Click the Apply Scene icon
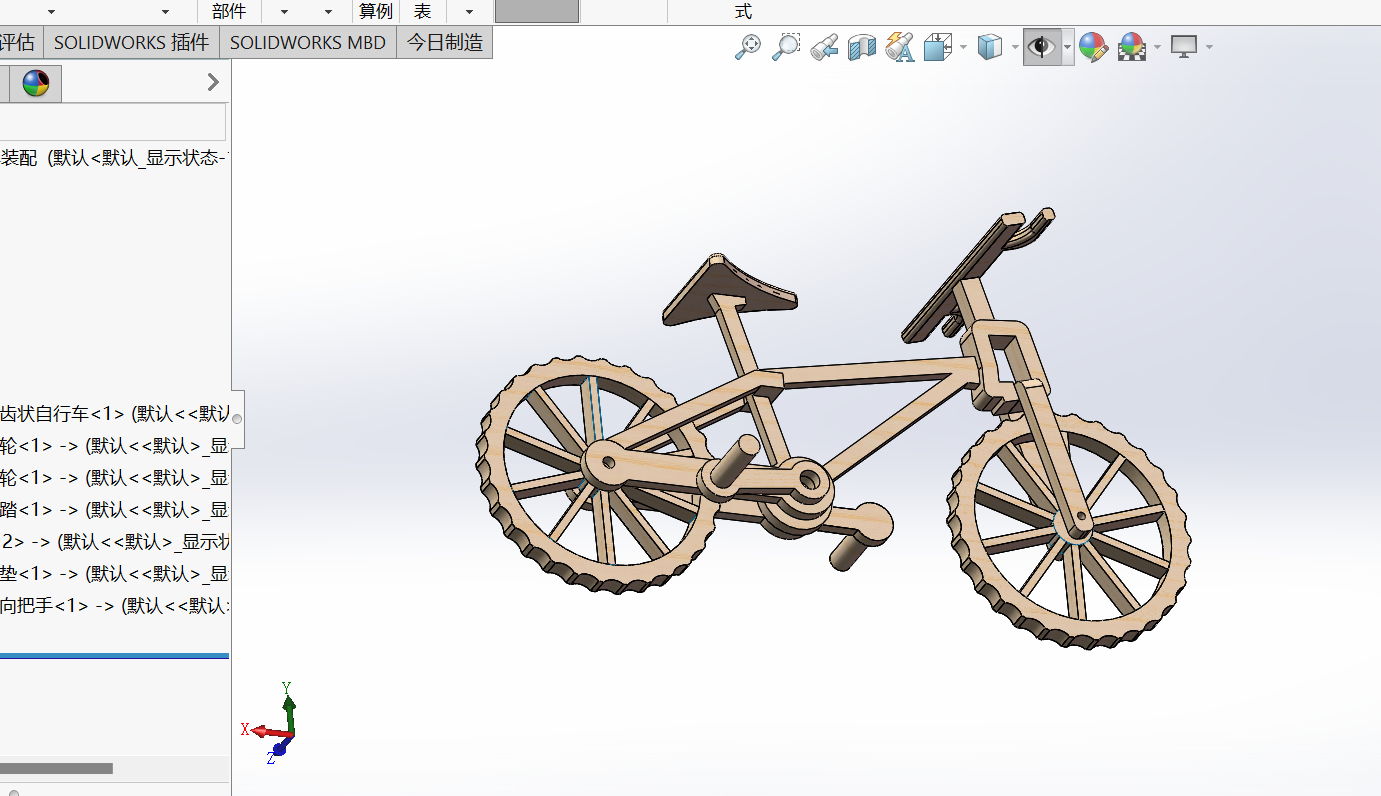The height and width of the screenshot is (796, 1381). point(1132,47)
